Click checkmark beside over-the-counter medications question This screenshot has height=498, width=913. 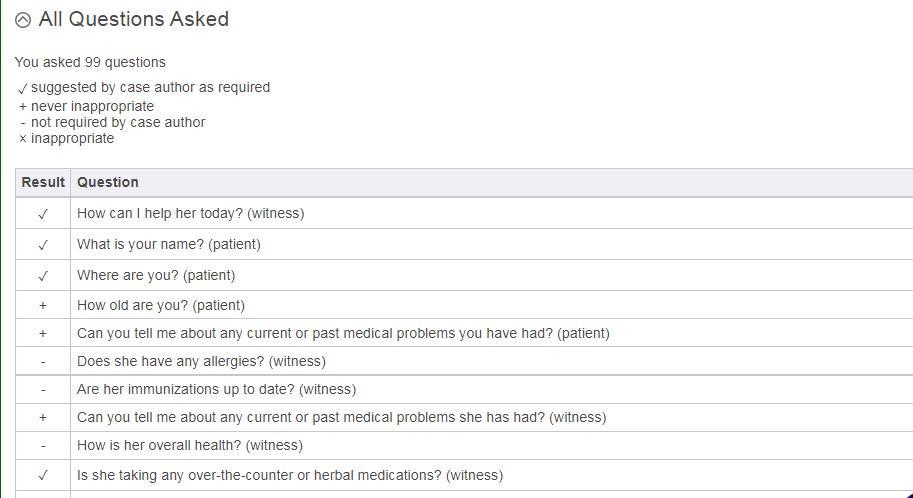coord(43,476)
